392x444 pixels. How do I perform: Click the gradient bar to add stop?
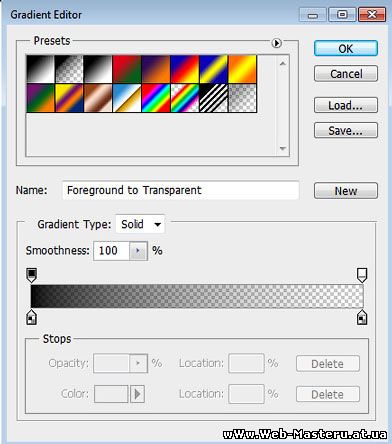pos(197,296)
